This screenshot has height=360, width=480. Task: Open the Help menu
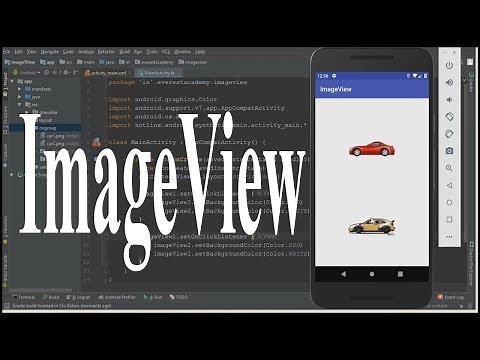[200, 52]
